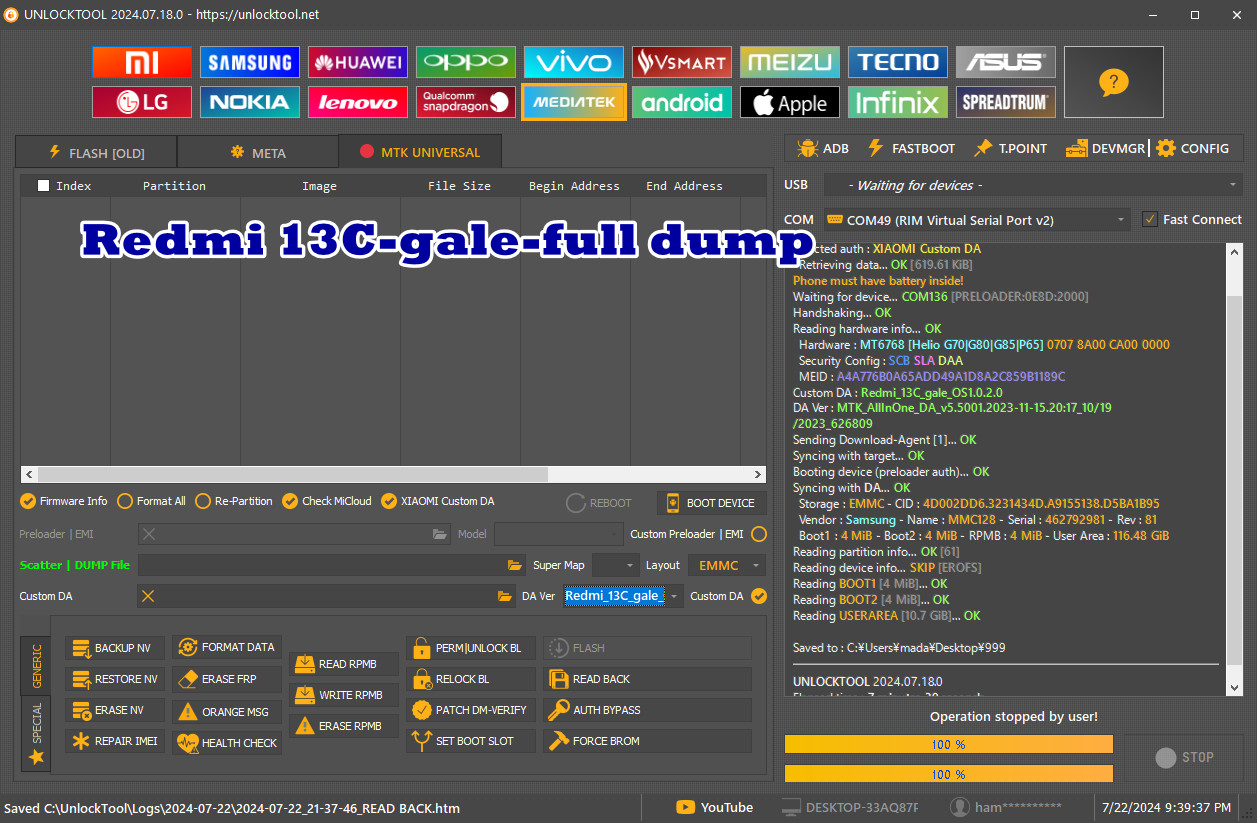Open the T.POINT test point viewer
This screenshot has width=1257, height=823.
point(1010,148)
